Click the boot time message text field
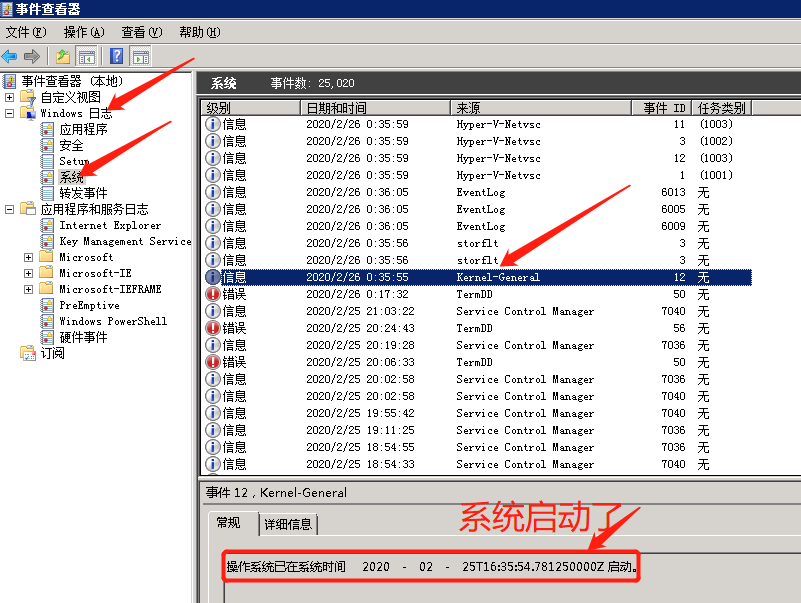The width and height of the screenshot is (801, 603). pos(431,566)
